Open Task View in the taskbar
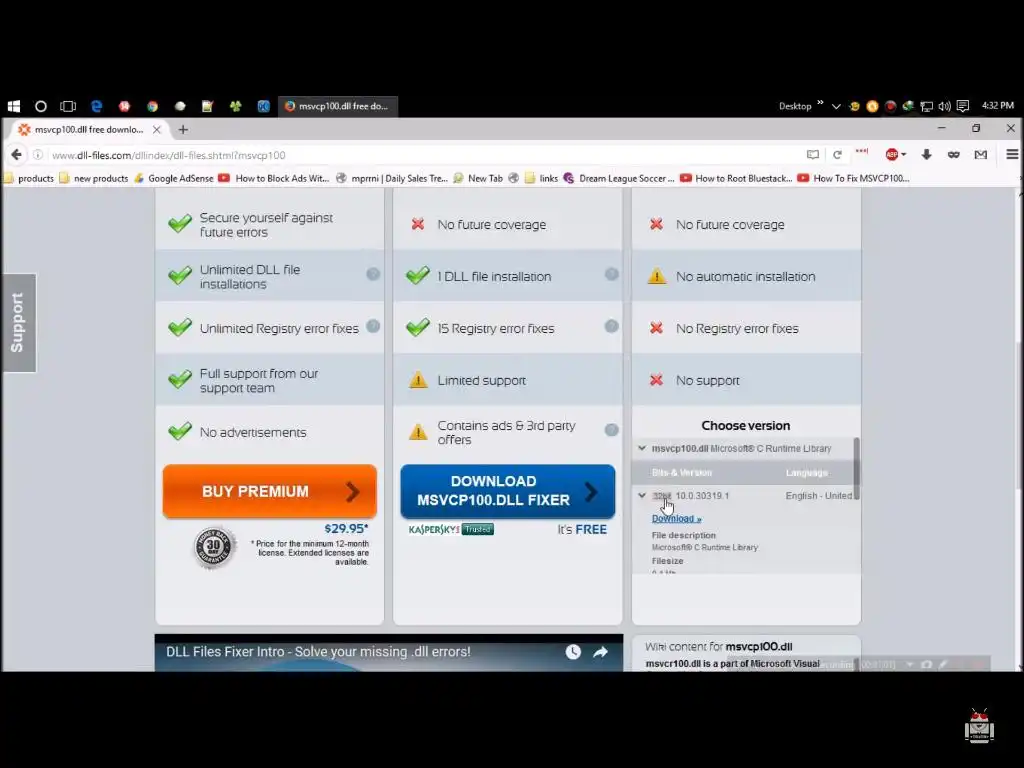The image size is (1024, 768). 68,106
